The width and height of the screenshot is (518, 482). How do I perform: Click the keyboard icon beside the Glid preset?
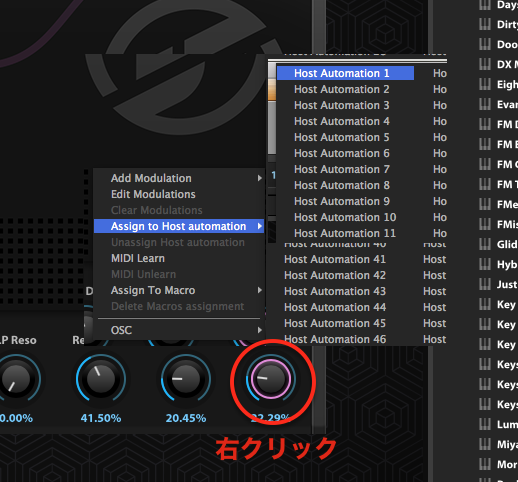click(x=485, y=244)
